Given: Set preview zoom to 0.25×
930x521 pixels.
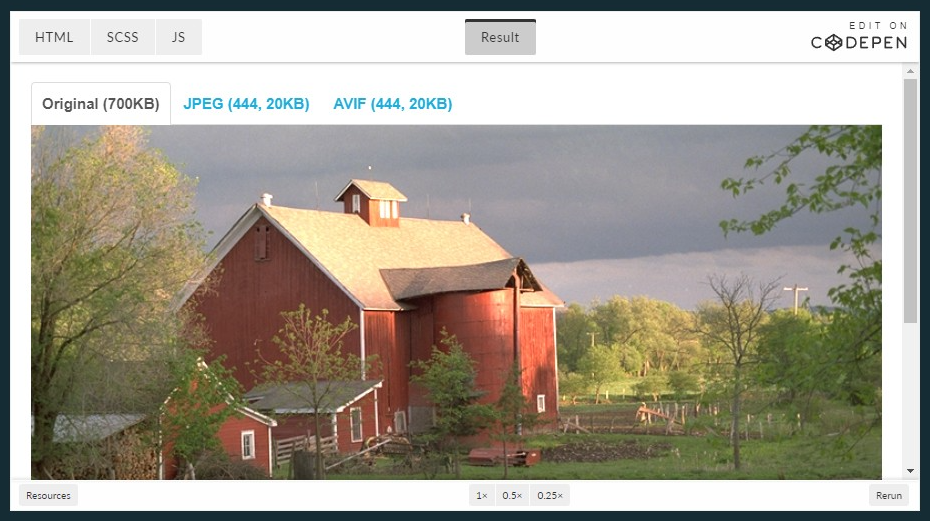Looking at the screenshot, I should pyautogui.click(x=550, y=495).
